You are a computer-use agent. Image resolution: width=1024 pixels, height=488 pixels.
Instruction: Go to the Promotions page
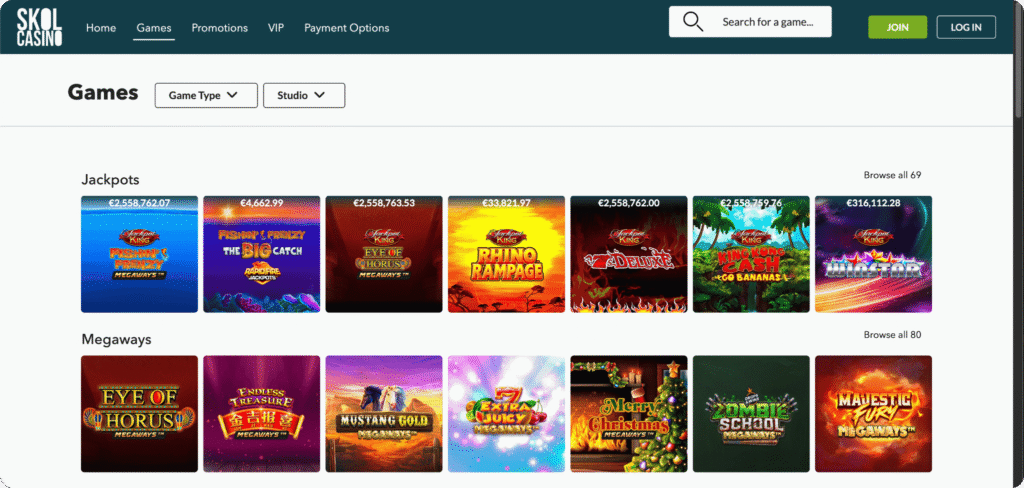coord(219,28)
